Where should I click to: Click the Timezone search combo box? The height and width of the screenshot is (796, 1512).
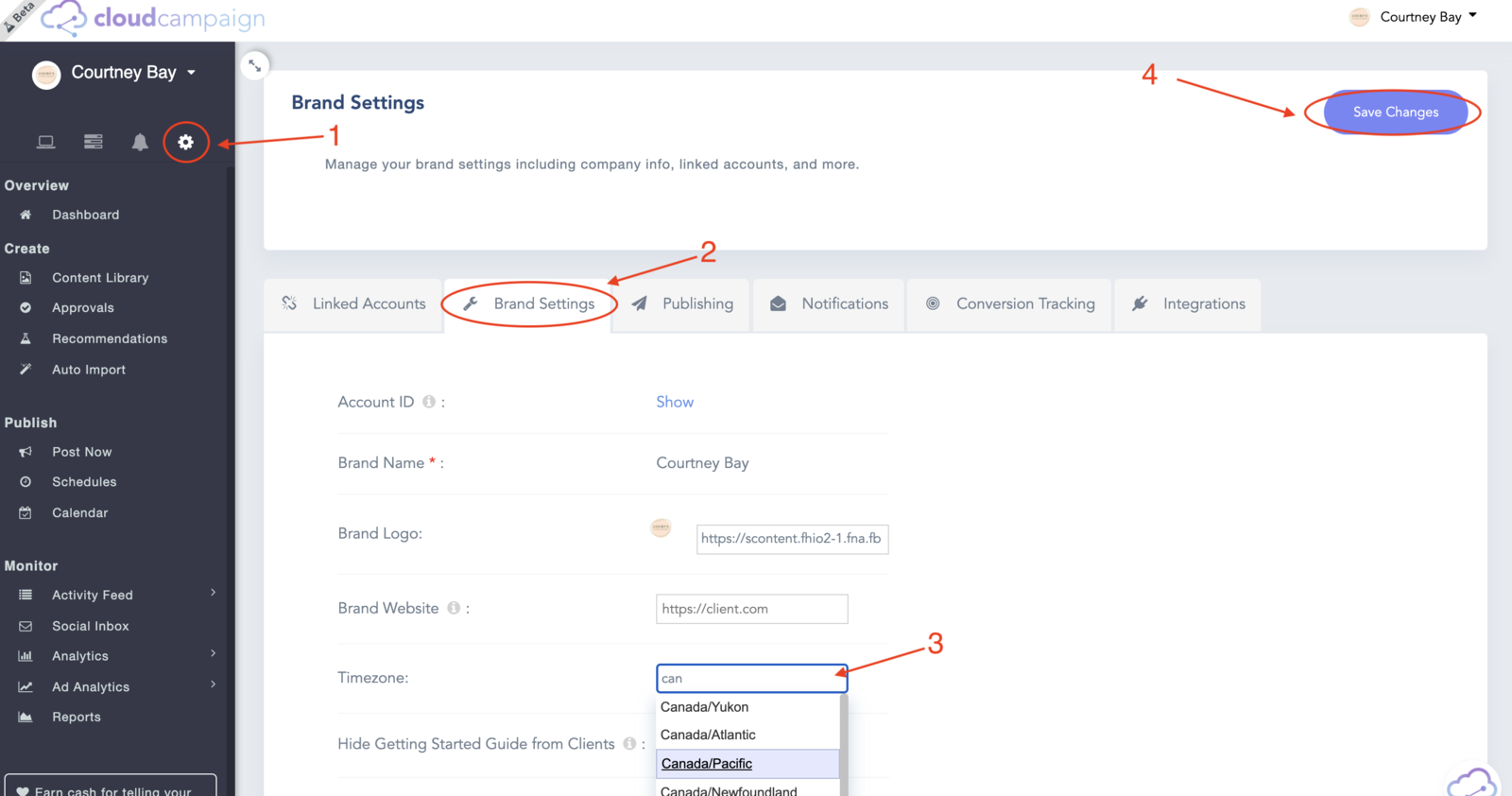[751, 678]
